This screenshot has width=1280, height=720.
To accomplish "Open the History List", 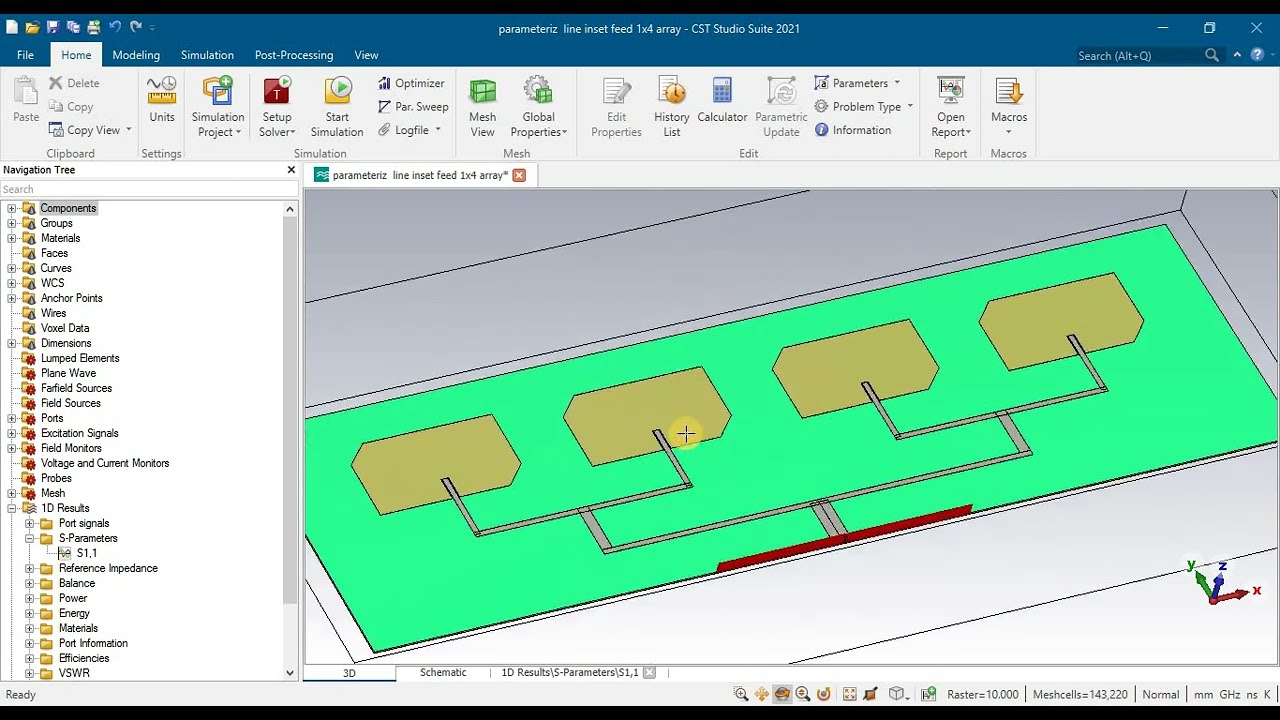I will pyautogui.click(x=672, y=107).
